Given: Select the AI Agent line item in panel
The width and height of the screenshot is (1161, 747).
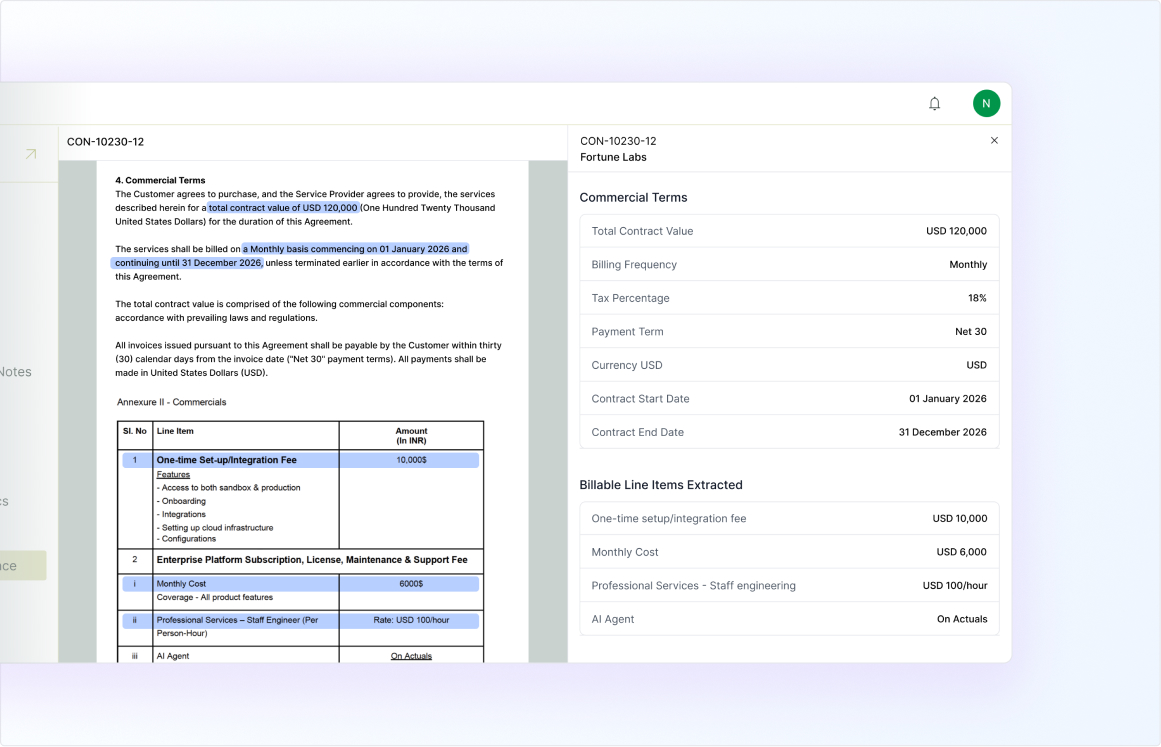Looking at the screenshot, I should coord(789,619).
